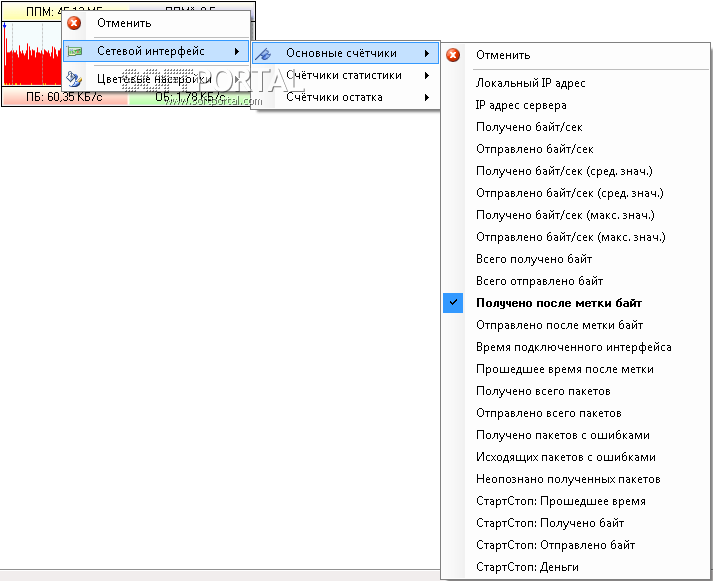This screenshot has height=581, width=713.
Task: Choose СтартСтоп: Прошедшее время
Action: (x=576, y=501)
